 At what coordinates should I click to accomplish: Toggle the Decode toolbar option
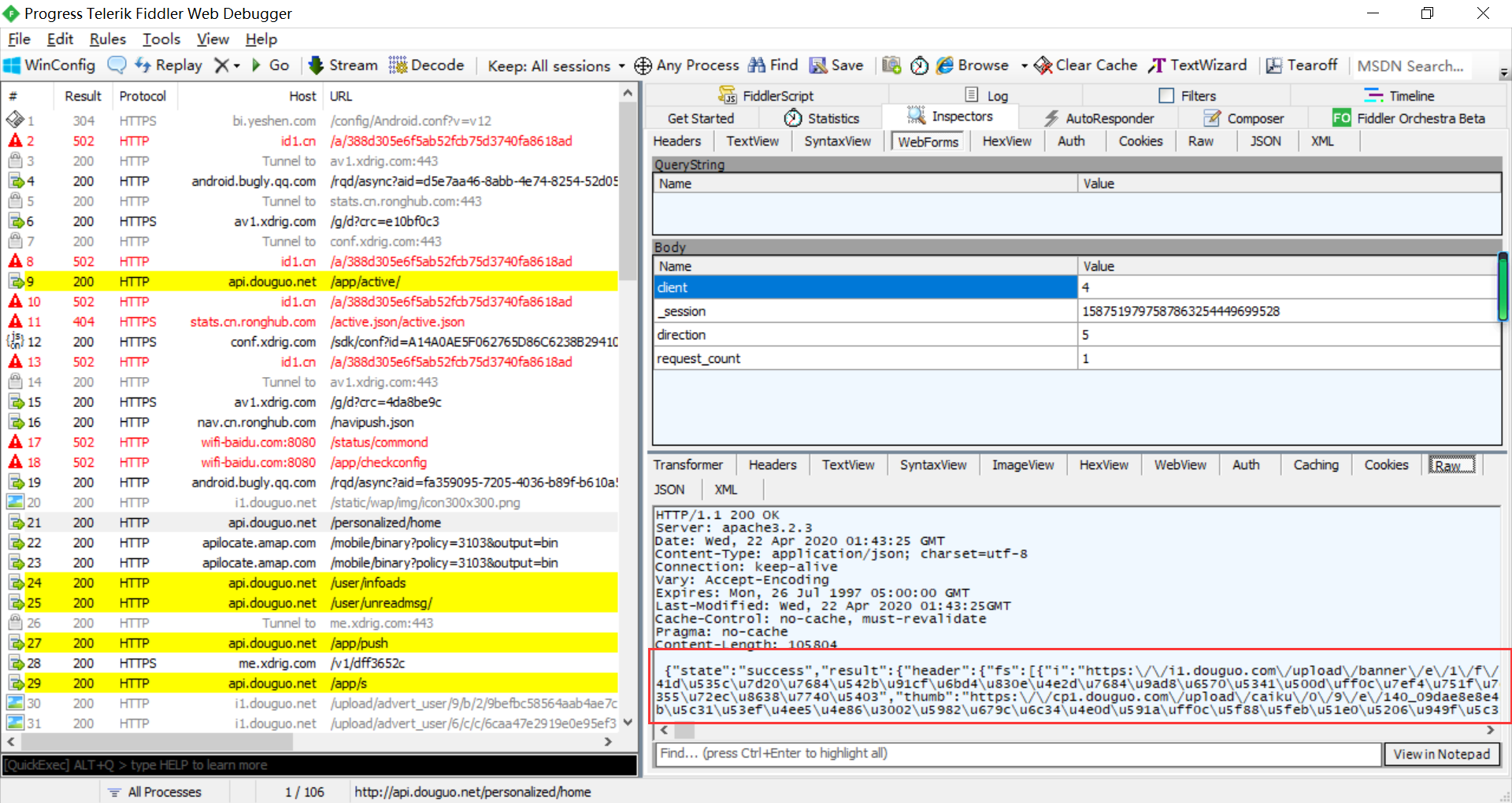click(426, 65)
